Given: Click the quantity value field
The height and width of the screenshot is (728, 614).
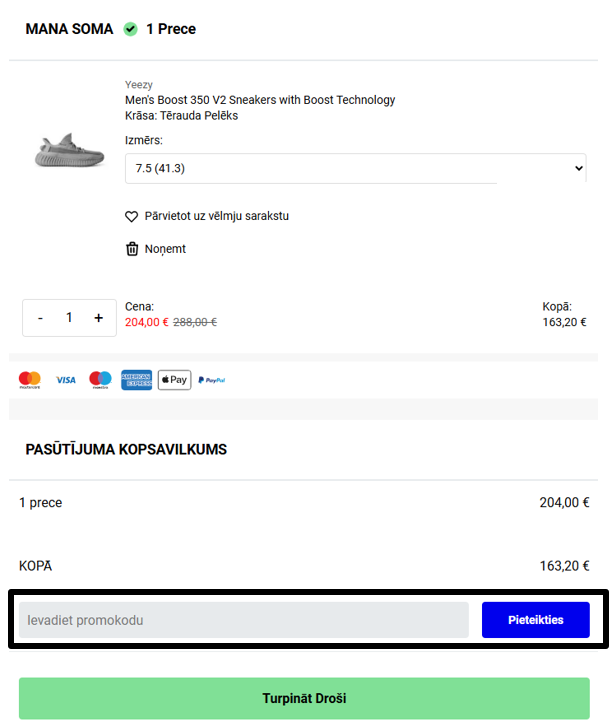Looking at the screenshot, I should point(69,318).
